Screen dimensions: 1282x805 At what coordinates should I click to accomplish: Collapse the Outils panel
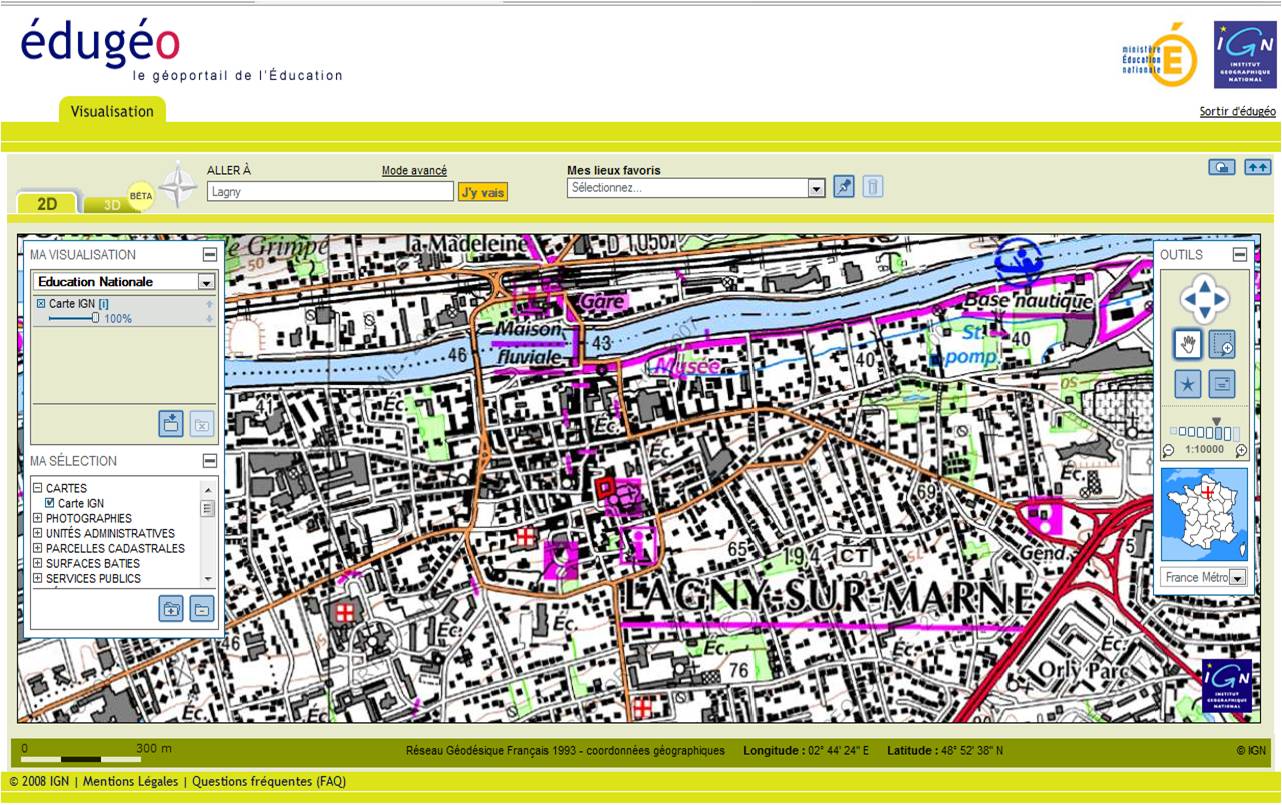pos(1239,255)
